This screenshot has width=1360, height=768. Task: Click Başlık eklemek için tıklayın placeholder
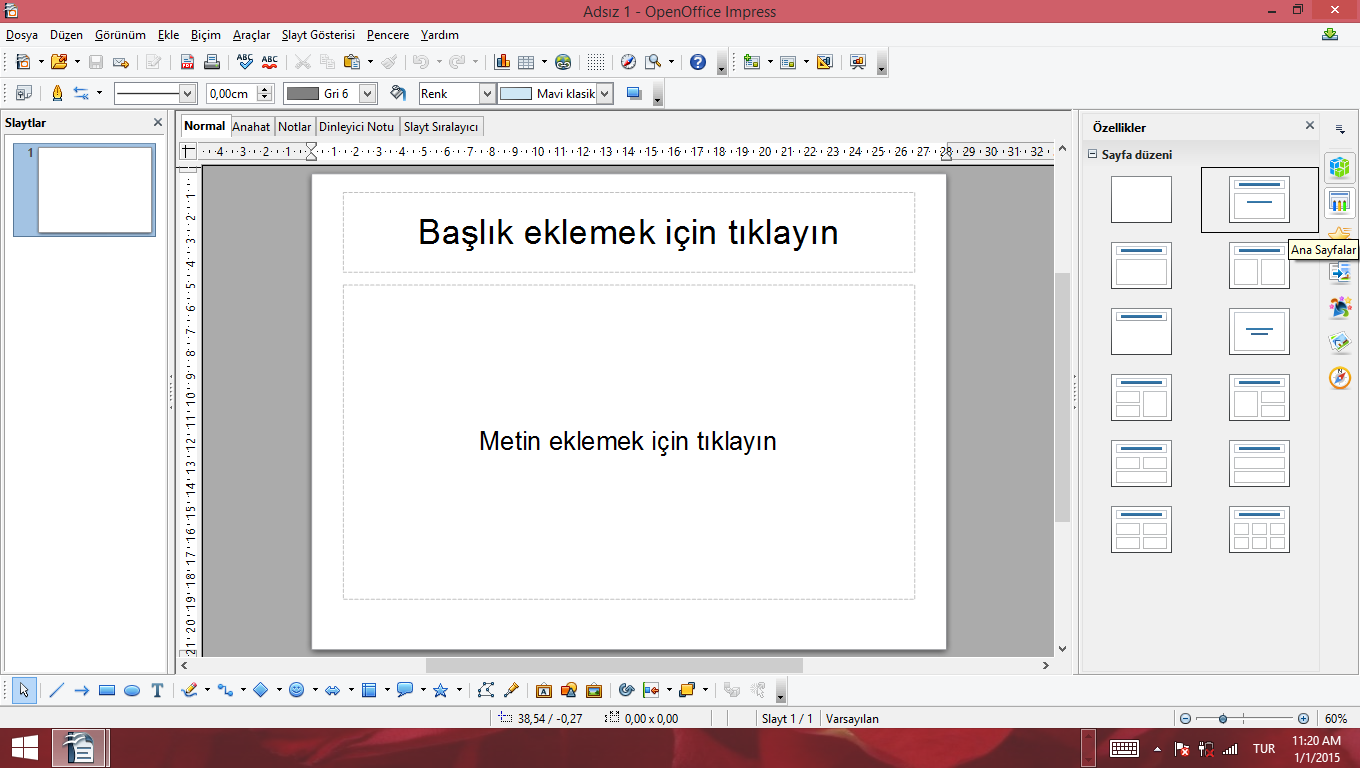(628, 232)
